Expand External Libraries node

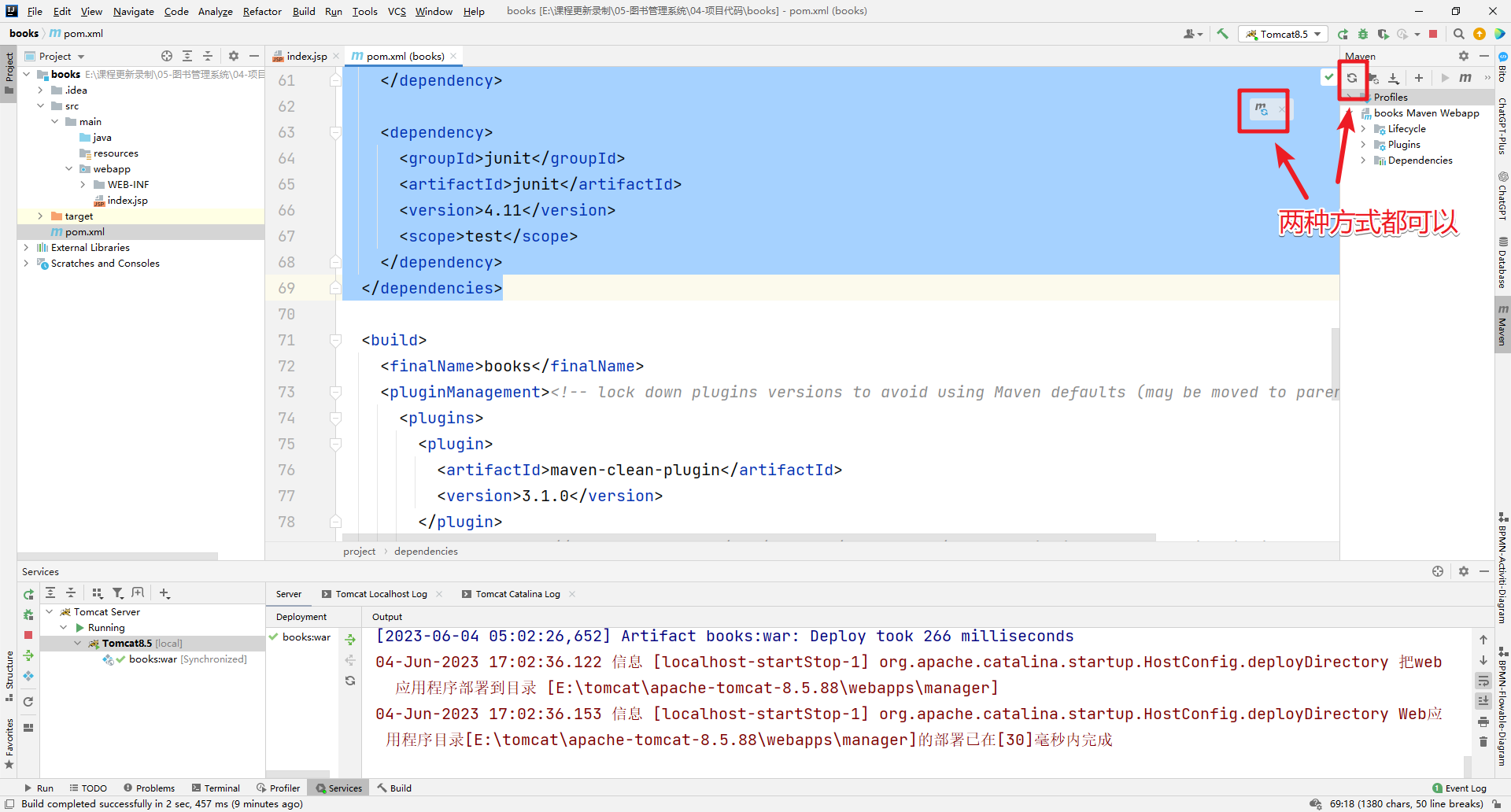click(26, 247)
